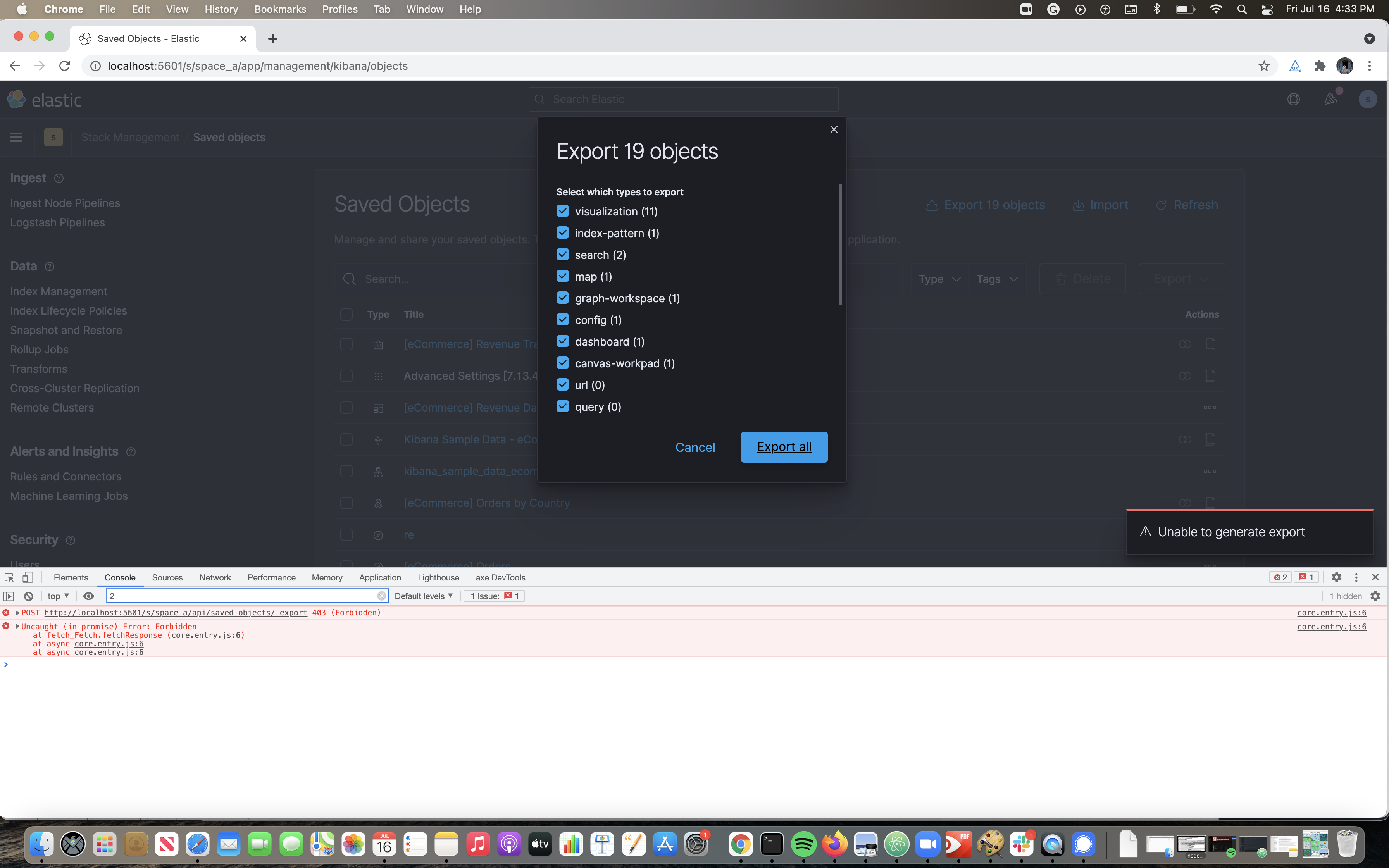Click the Export all button

pos(784,447)
